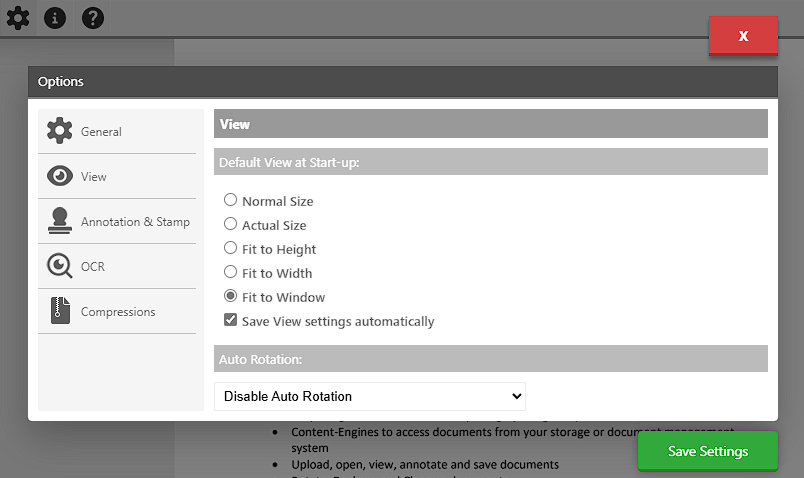
Task: Click the settings gear icon in top toolbar
Action: [x=18, y=17]
